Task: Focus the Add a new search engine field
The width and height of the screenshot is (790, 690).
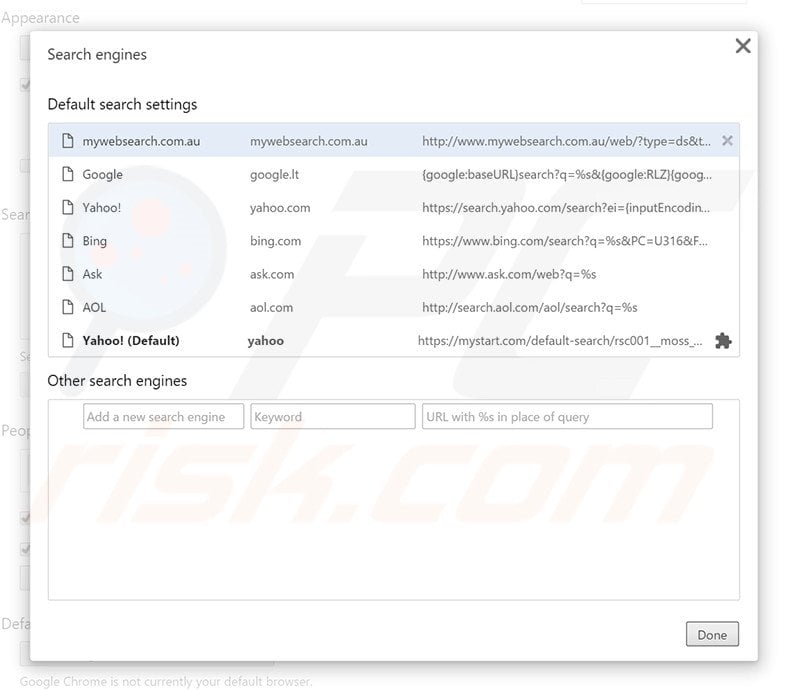Action: [x=163, y=417]
